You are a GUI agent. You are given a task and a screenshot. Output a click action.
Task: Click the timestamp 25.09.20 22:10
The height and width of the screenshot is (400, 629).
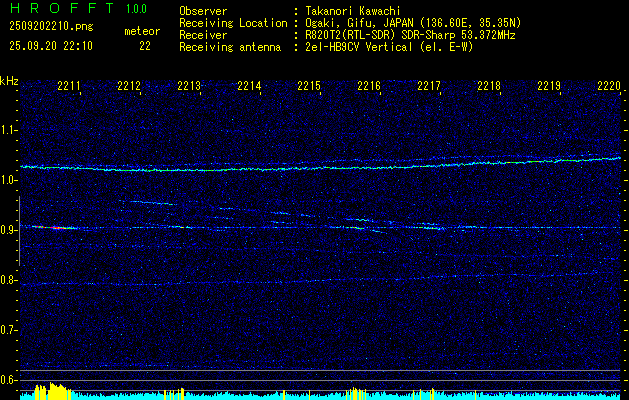click(51, 46)
